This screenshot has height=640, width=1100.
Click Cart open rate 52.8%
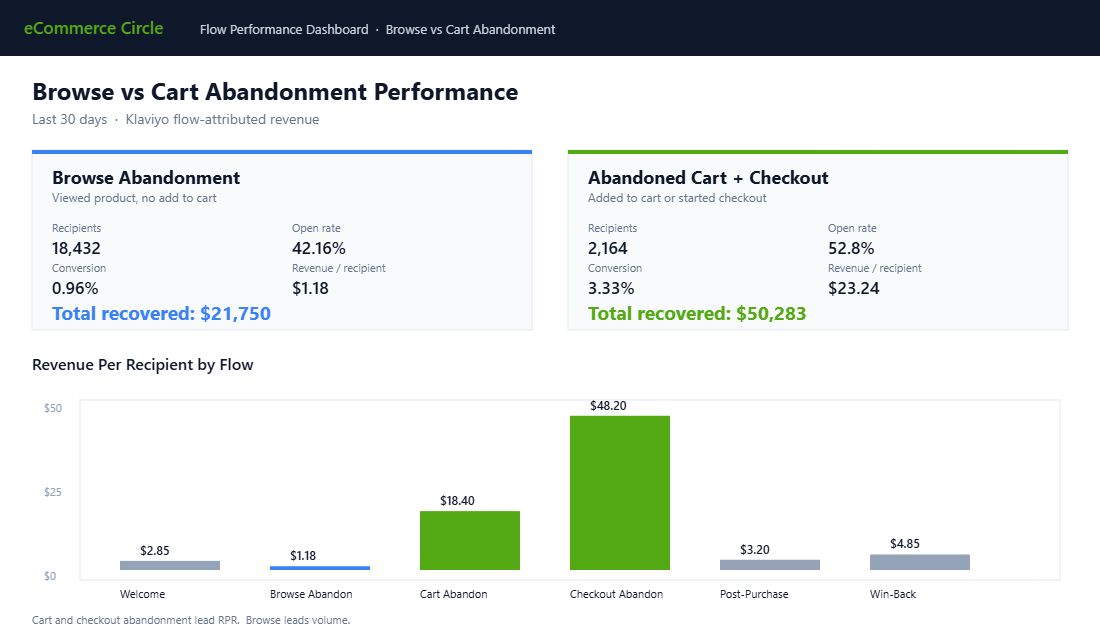[851, 248]
